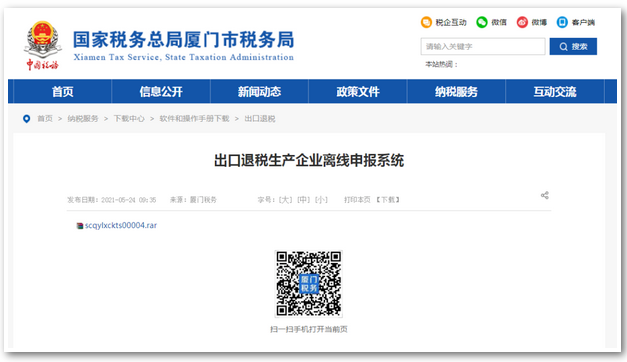Open the blue 客户端 client icon
This screenshot has width=627, height=362.
click(x=562, y=22)
